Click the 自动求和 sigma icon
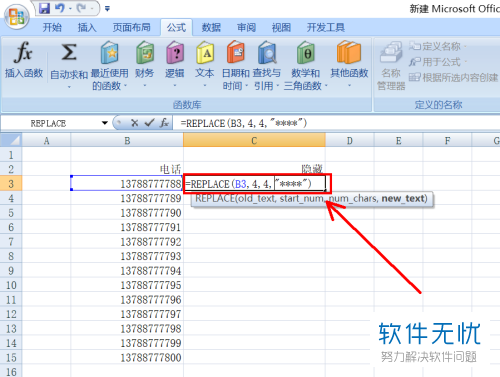This screenshot has height=377, width=500. (69, 52)
